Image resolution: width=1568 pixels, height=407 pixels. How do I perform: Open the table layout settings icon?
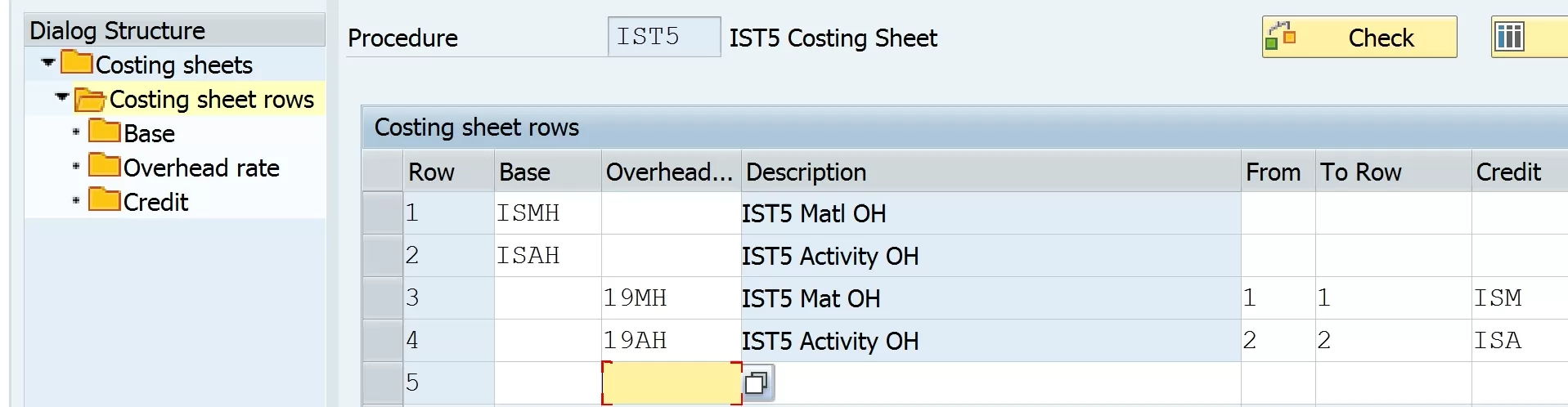(x=1510, y=37)
